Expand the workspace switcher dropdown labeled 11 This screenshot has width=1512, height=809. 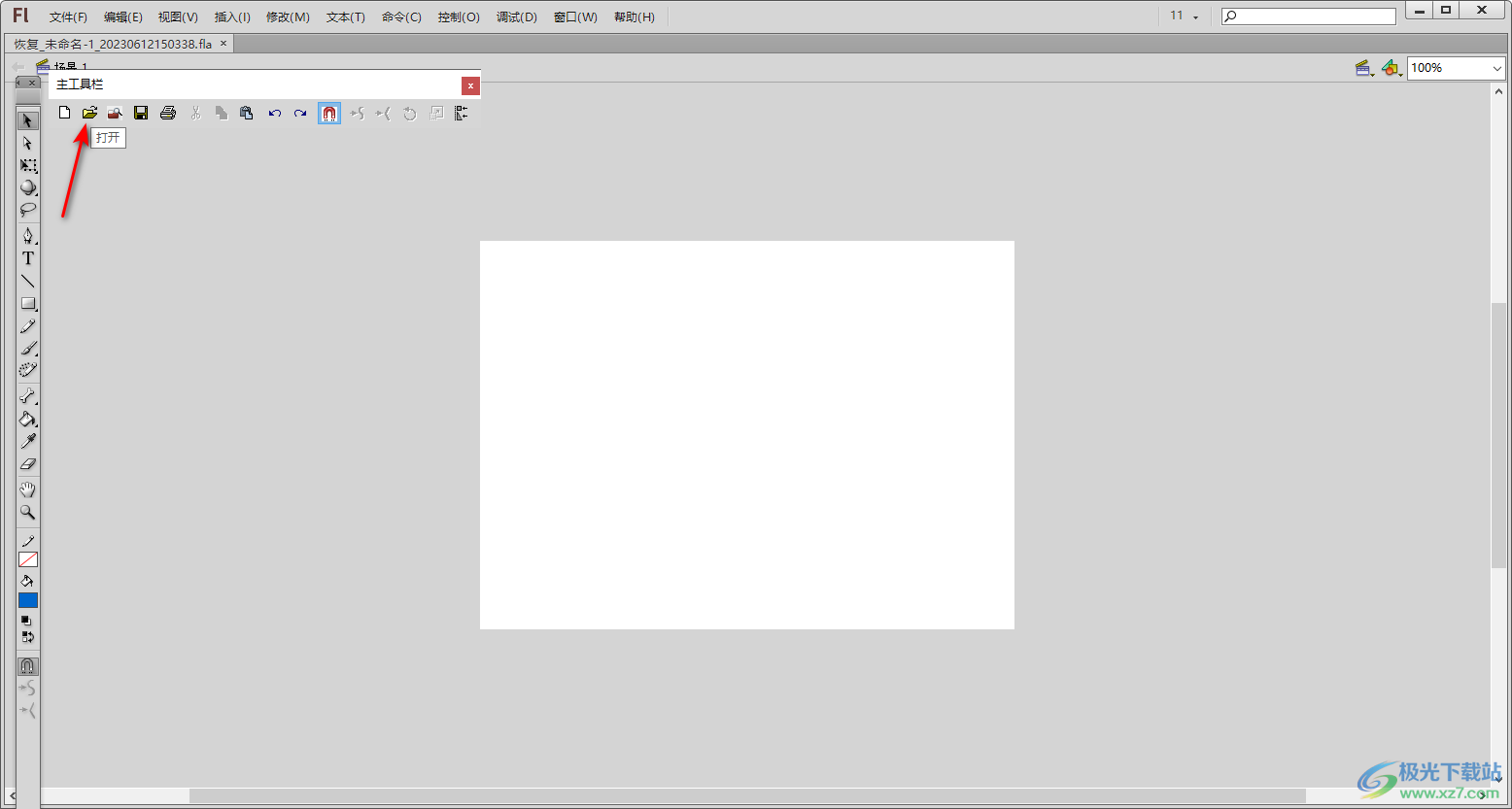tap(1184, 16)
